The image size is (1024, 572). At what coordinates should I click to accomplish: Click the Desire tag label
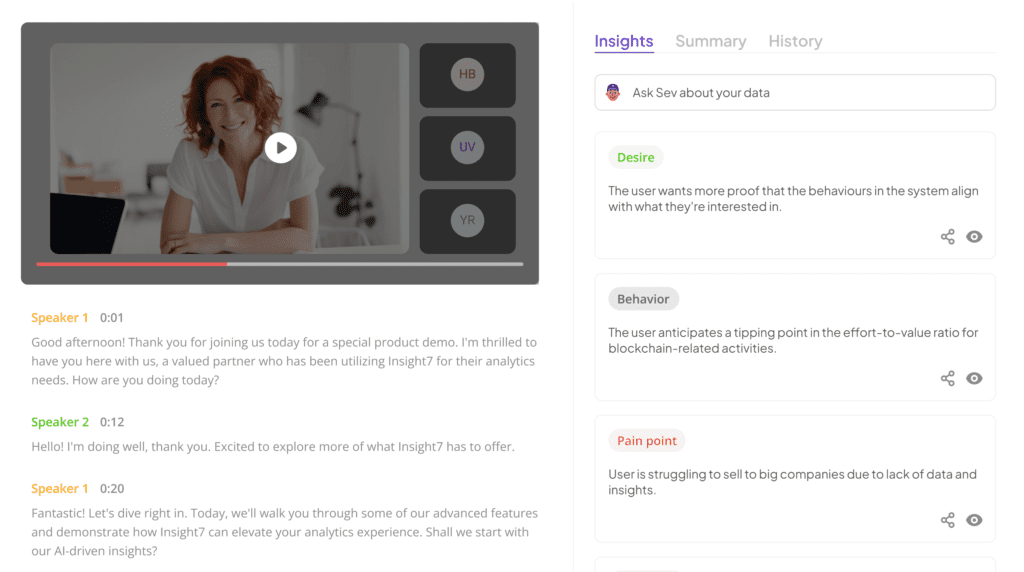635,157
